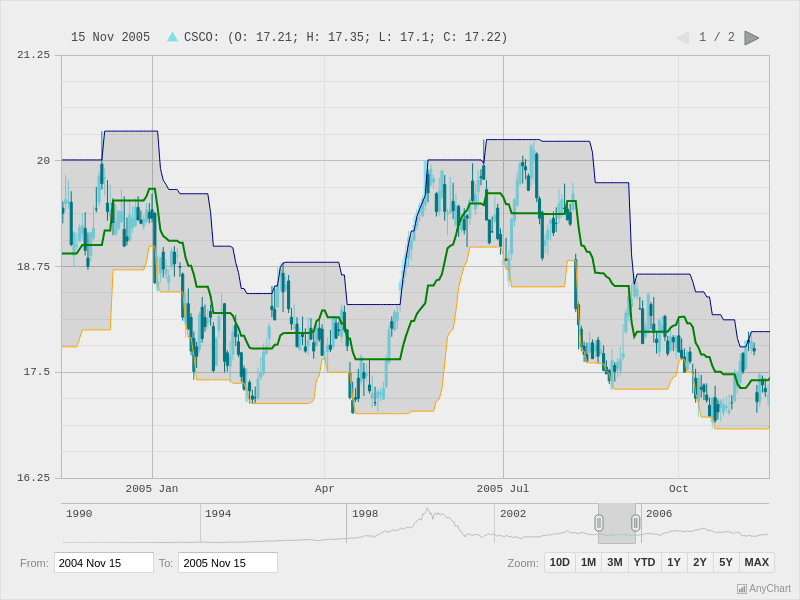Click the 1 / 2 legend page indicator
The image size is (800, 600).
[x=717, y=37]
